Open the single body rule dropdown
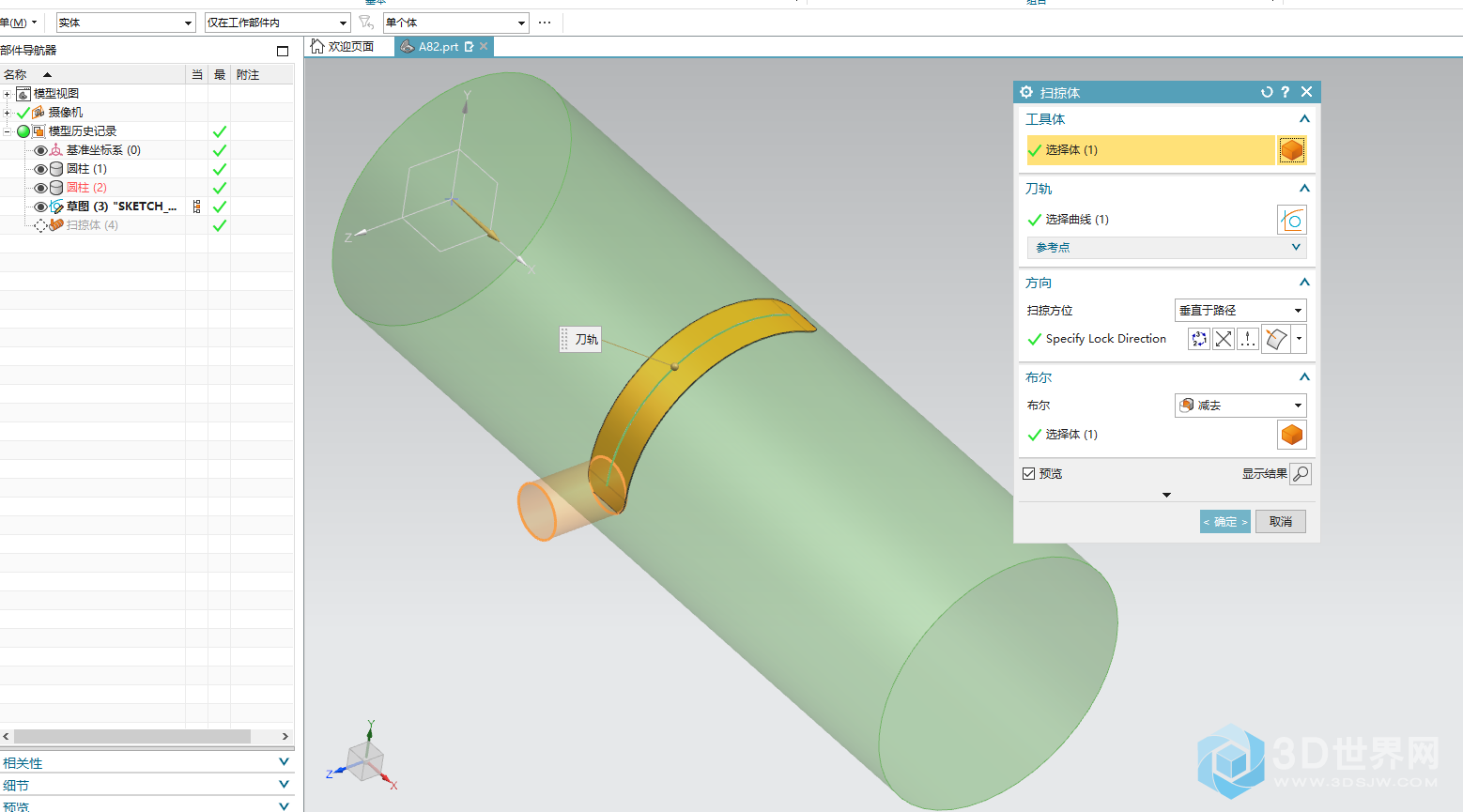The height and width of the screenshot is (812, 1463). [x=455, y=23]
